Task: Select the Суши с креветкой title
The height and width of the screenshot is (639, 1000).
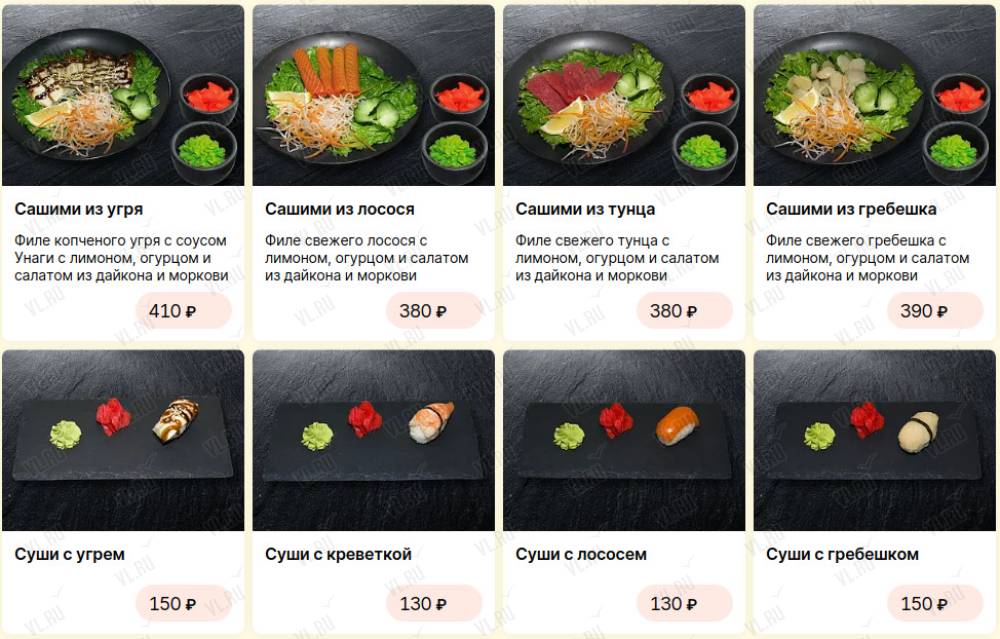Action: (x=339, y=554)
